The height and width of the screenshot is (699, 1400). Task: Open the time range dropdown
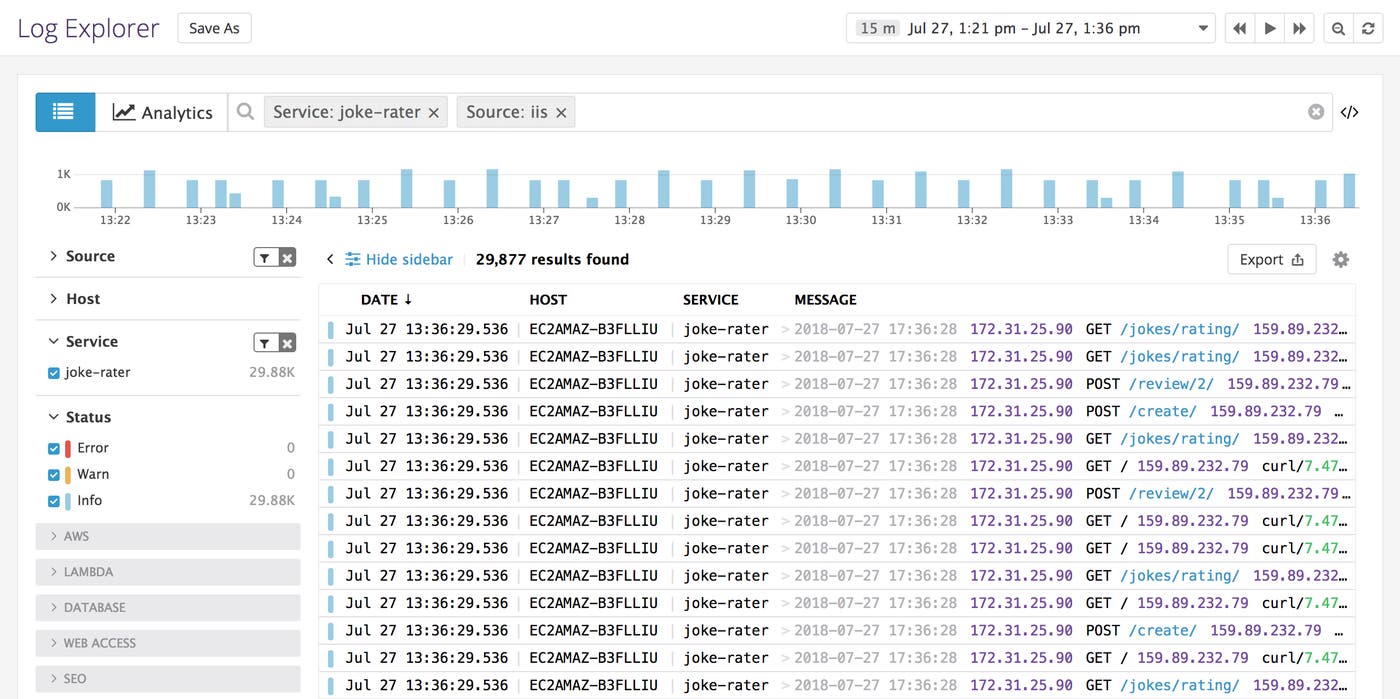point(1202,28)
